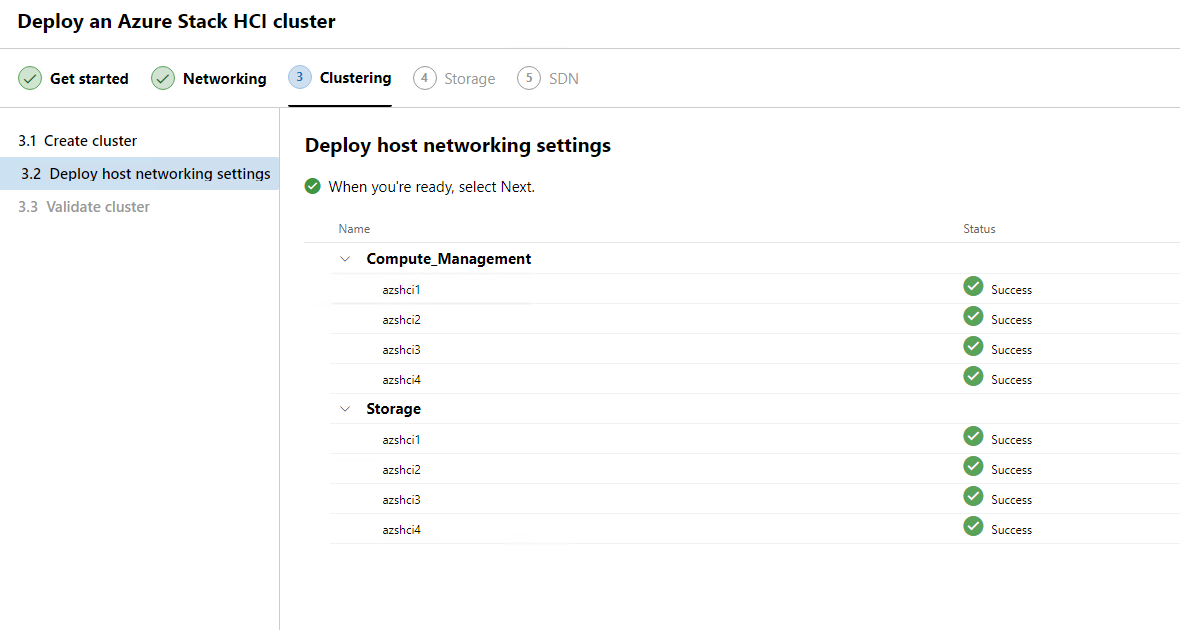Switch to the Networking tab

(x=224, y=79)
